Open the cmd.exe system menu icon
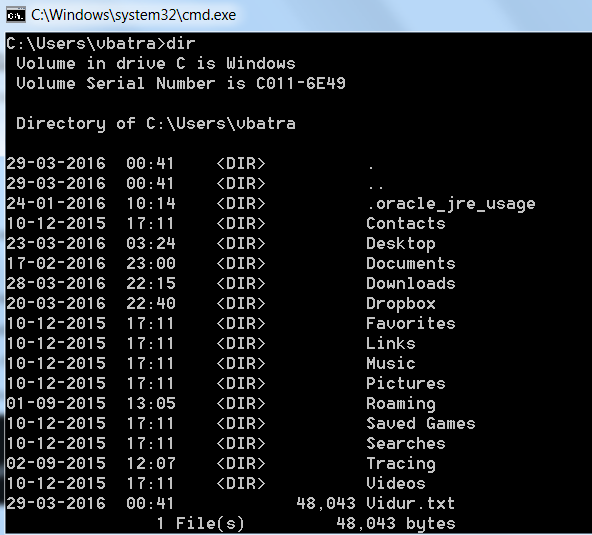Image resolution: width=592 pixels, height=535 pixels. [16, 15]
